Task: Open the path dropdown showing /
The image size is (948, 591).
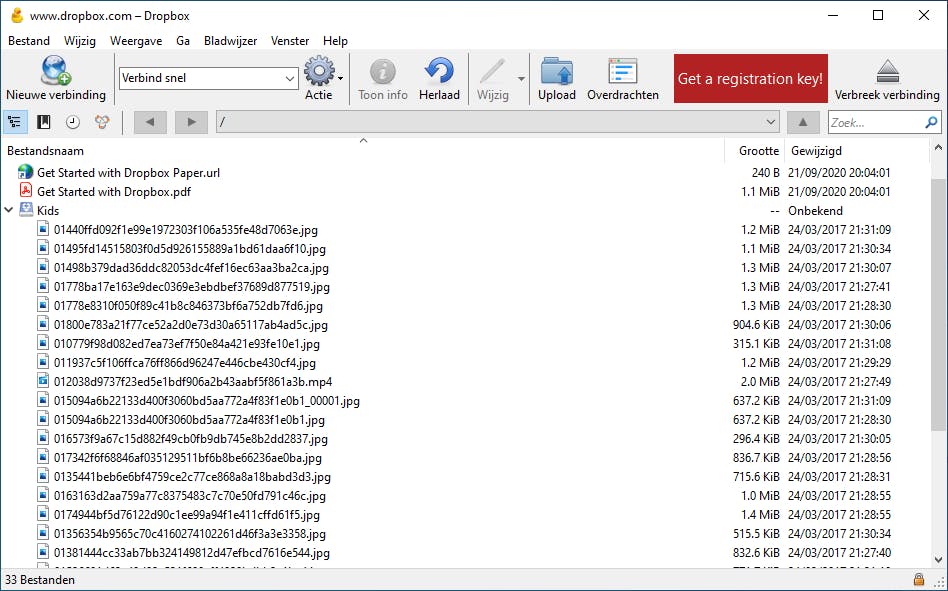Action: point(770,122)
